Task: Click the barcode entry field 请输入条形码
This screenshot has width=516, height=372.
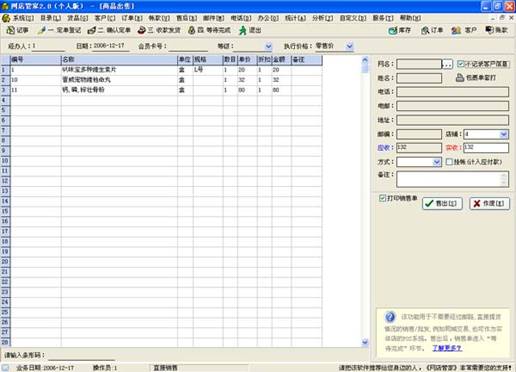Action: (x=81, y=355)
